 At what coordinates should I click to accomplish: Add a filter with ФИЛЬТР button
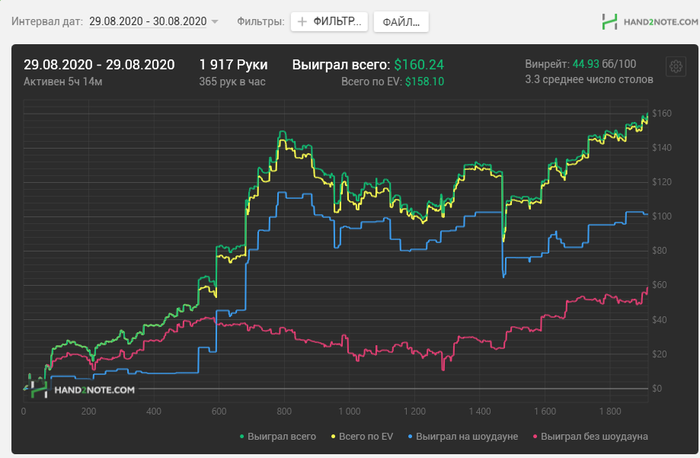(329, 21)
